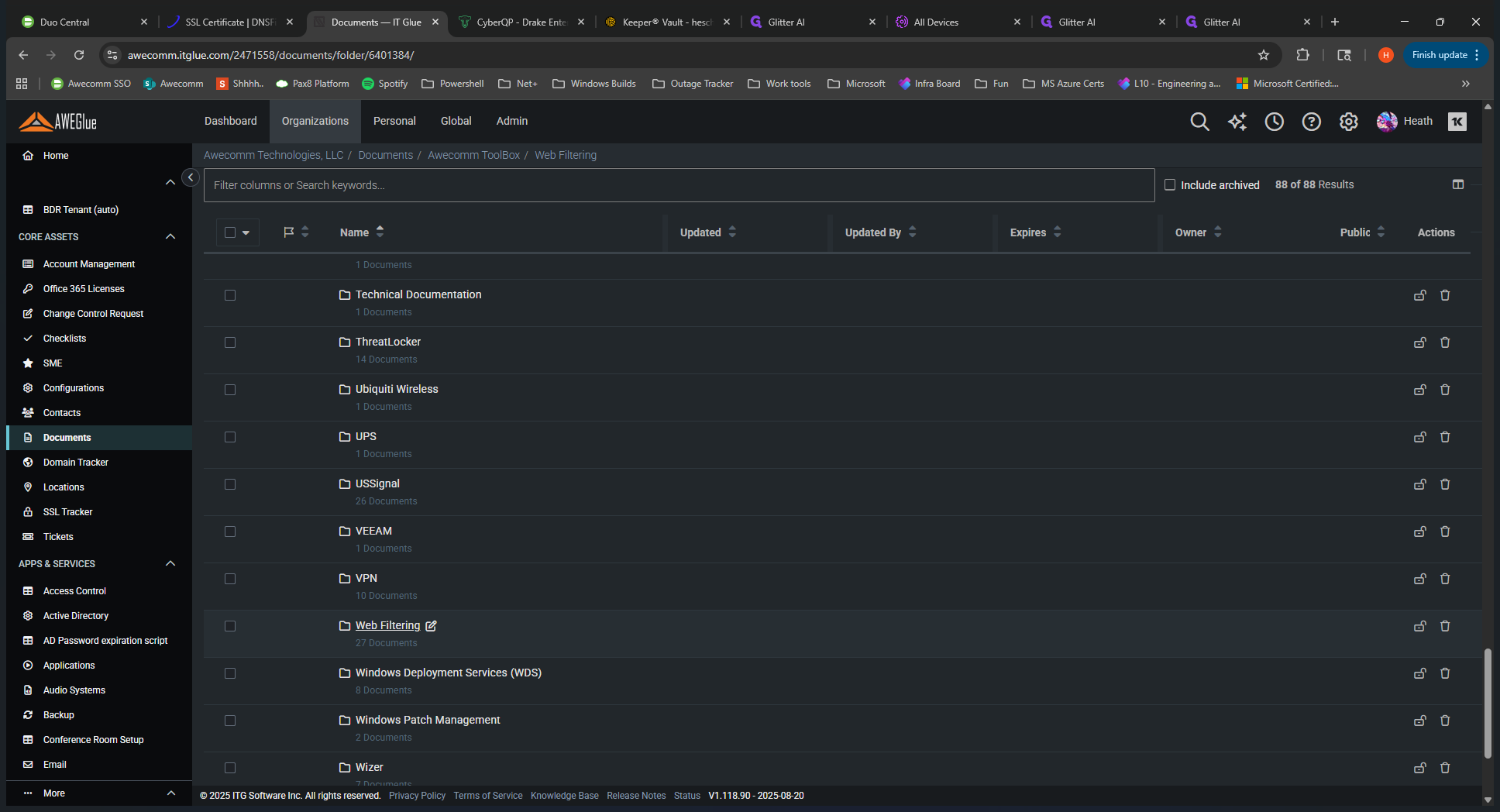
Task: Check the UPS row checkbox
Action: [x=230, y=437]
